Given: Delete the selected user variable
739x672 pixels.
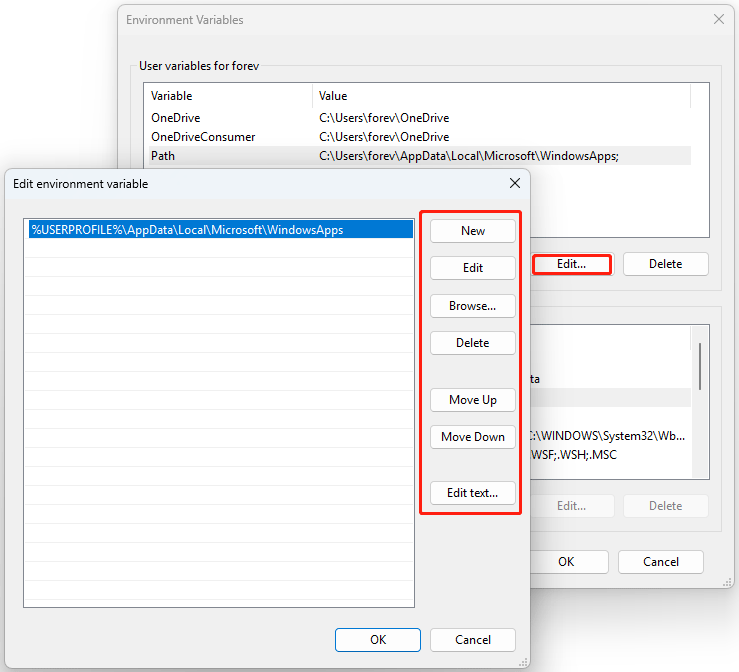Looking at the screenshot, I should [x=665, y=264].
